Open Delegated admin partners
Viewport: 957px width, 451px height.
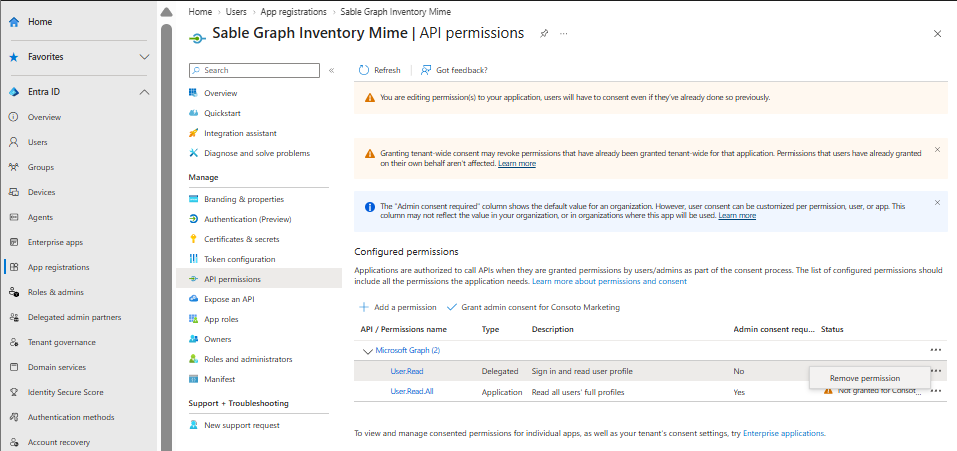pyautogui.click(x=74, y=317)
